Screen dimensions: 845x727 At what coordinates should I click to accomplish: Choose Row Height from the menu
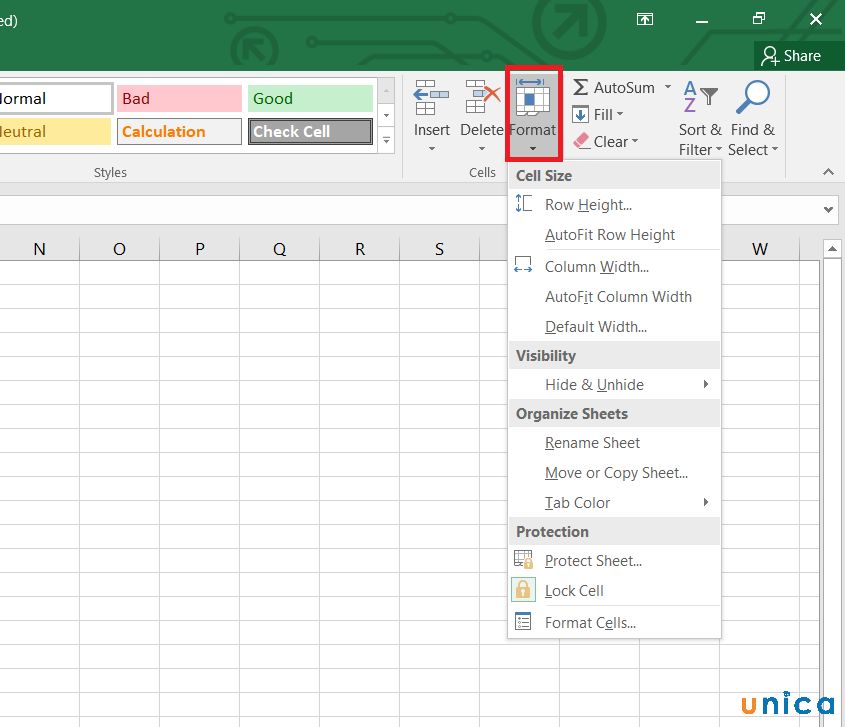pos(588,205)
